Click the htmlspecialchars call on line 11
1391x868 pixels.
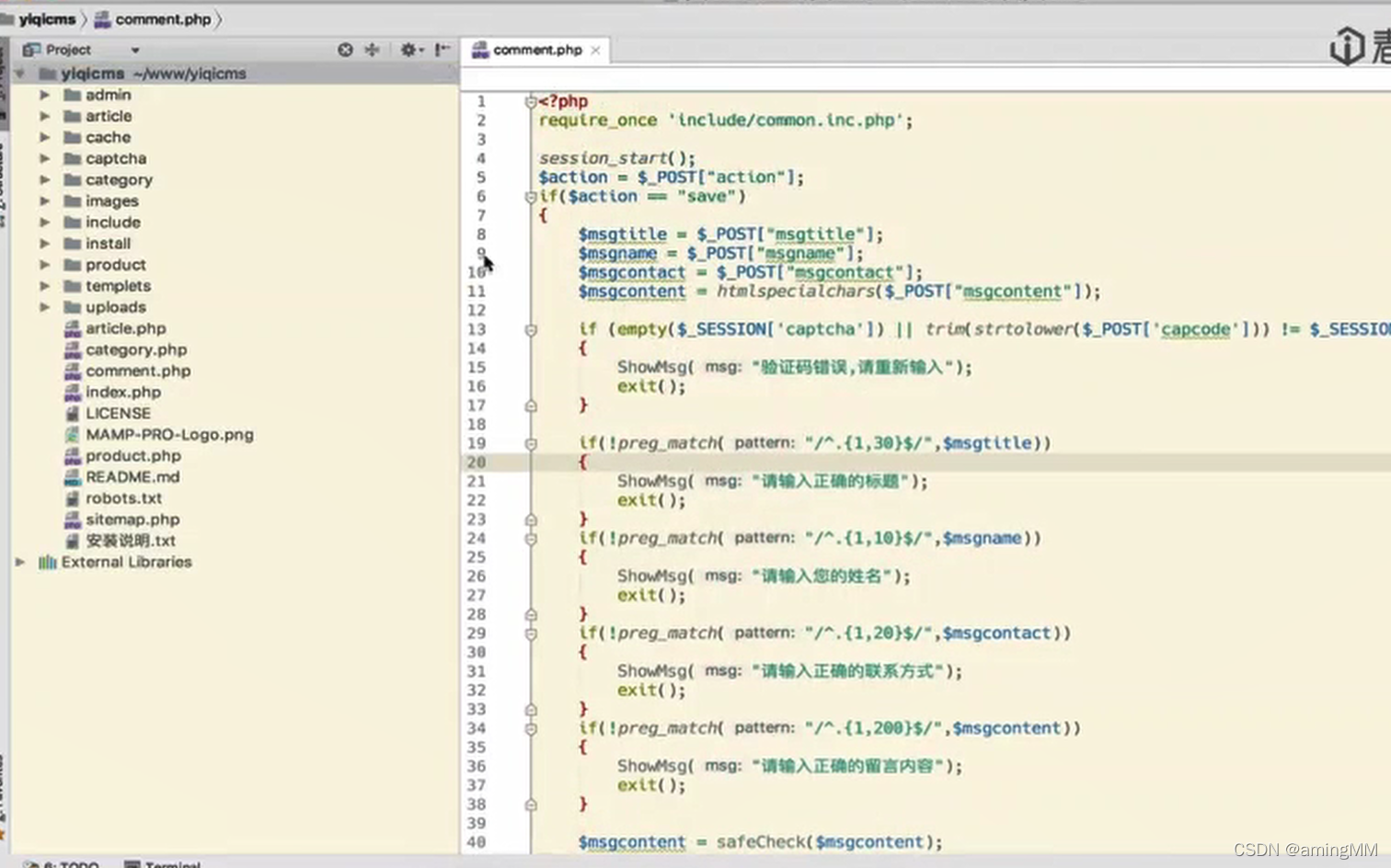797,291
